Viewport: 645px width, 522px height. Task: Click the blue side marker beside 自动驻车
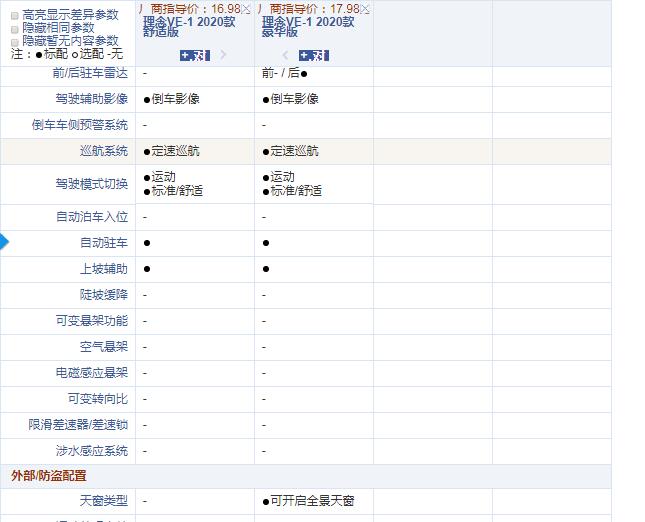pos(4,242)
